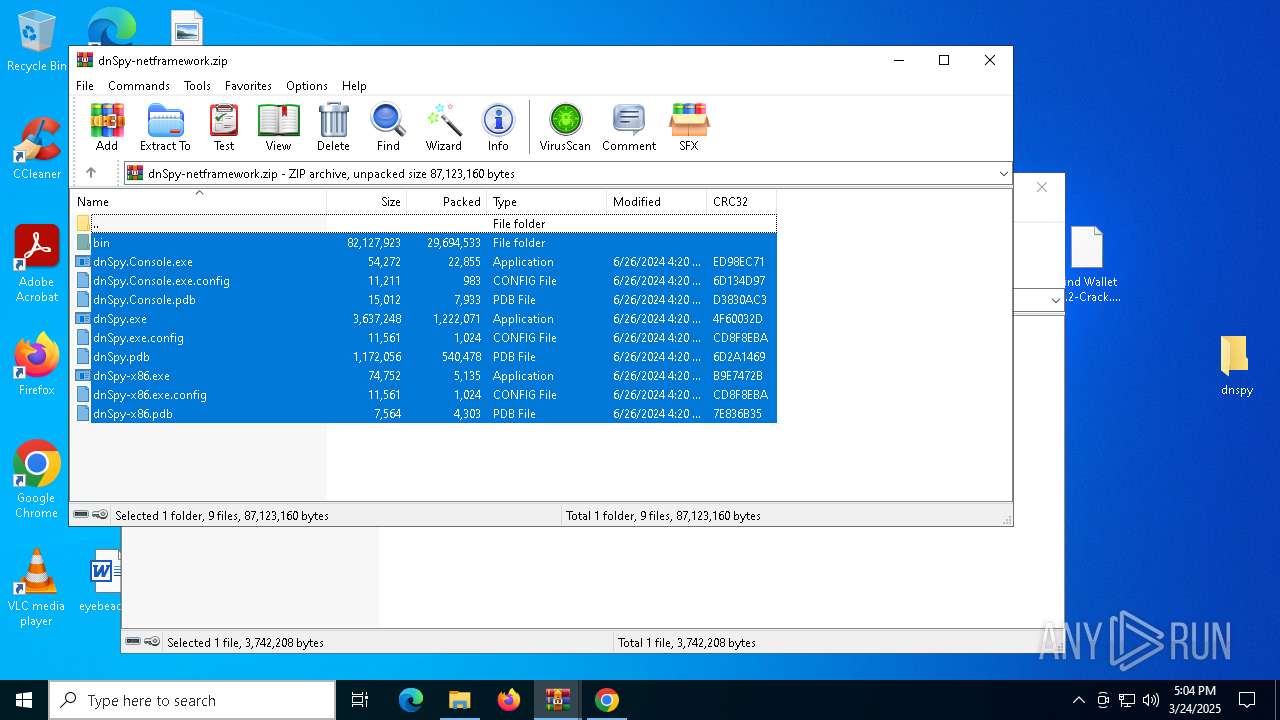Click the Windows Start button
The height and width of the screenshot is (720, 1280).
(x=24, y=700)
